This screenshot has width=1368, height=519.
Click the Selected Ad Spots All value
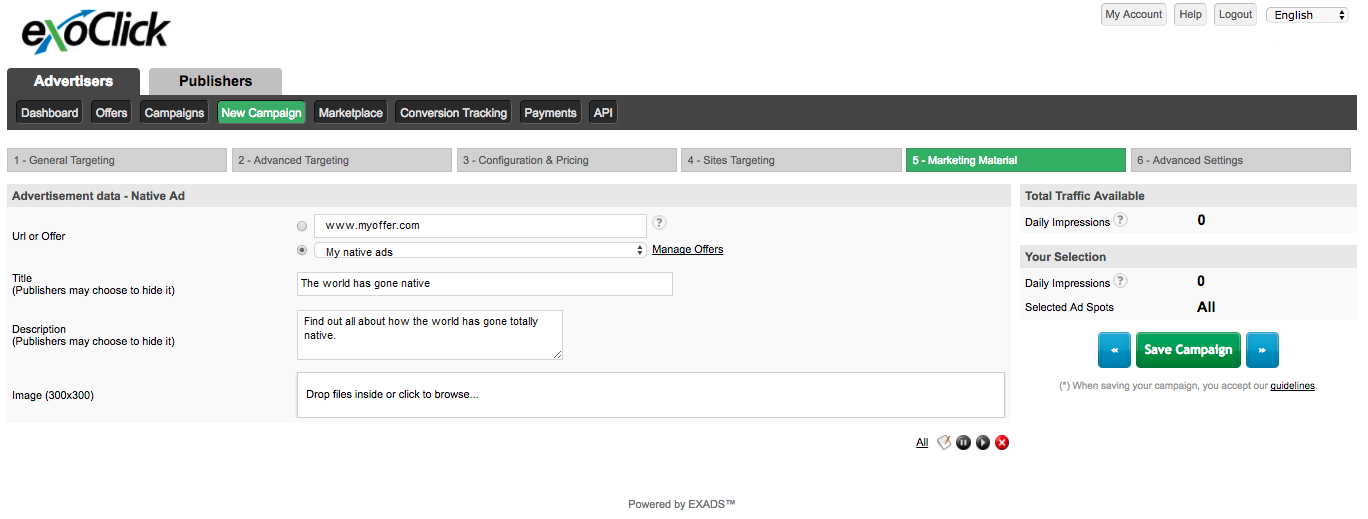[x=1206, y=307]
